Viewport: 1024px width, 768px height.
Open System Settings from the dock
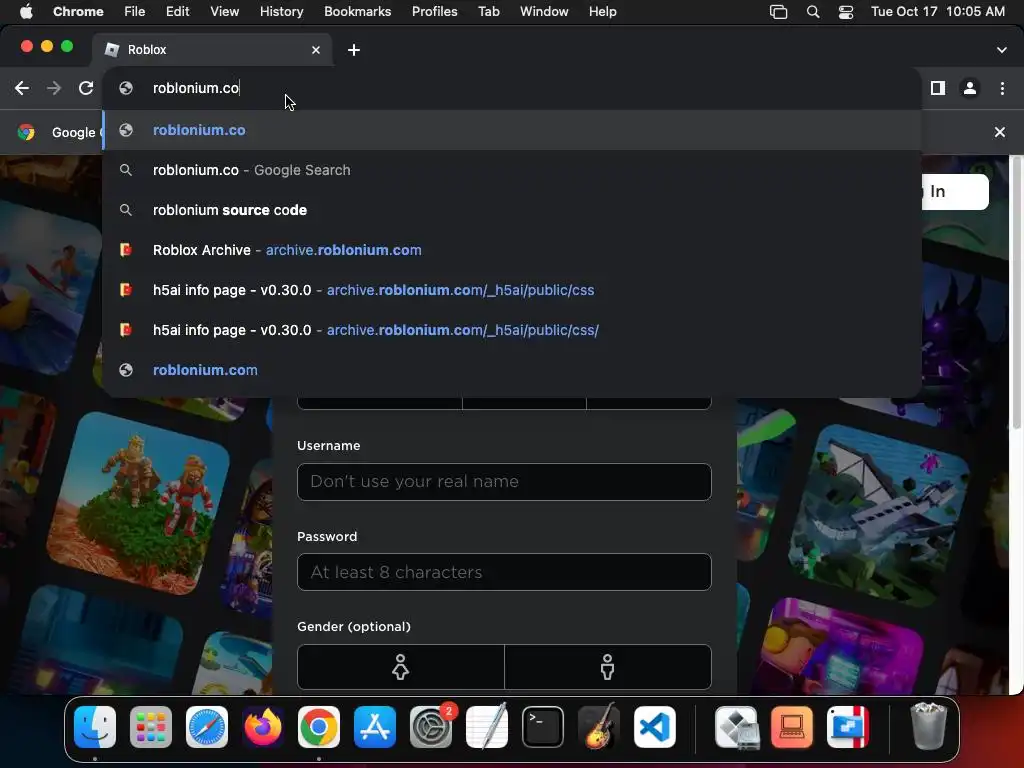[431, 727]
